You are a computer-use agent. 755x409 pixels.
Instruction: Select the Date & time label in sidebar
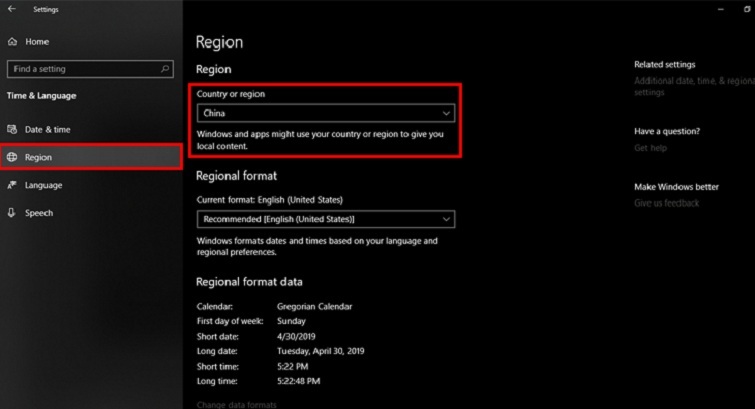click(x=48, y=130)
